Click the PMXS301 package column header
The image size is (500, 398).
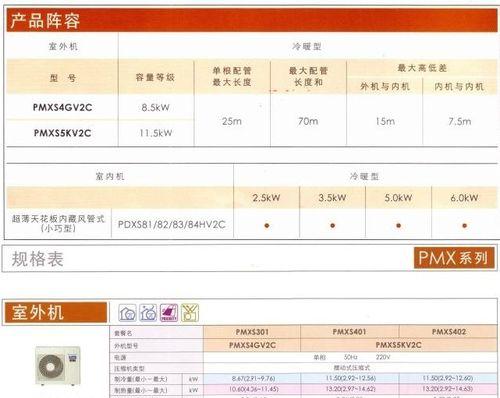tap(252, 332)
